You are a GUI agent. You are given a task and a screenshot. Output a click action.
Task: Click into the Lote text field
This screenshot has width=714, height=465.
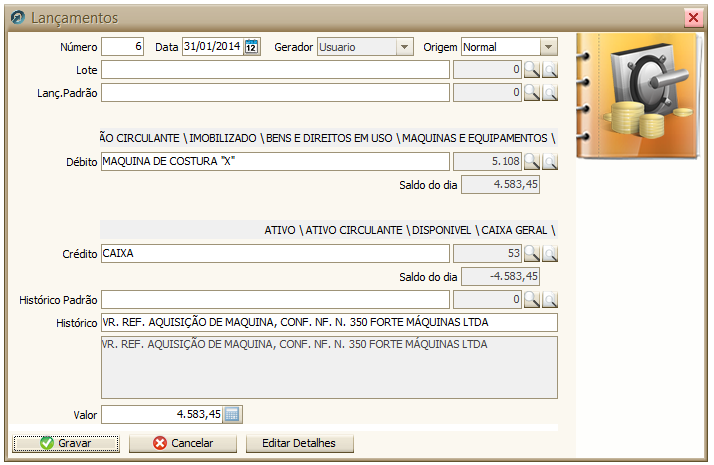(275, 70)
